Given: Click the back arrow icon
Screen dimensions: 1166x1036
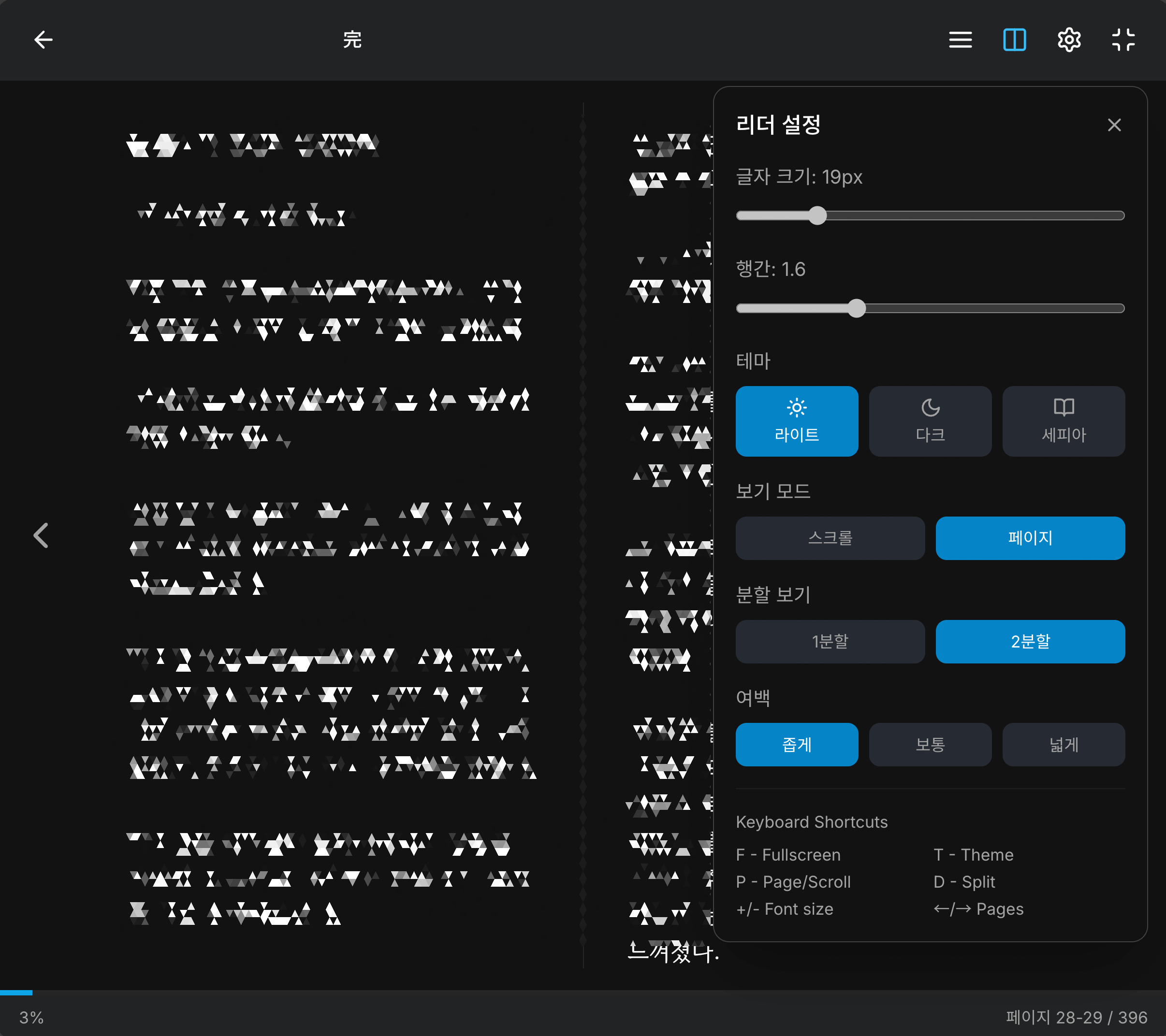Looking at the screenshot, I should point(44,40).
